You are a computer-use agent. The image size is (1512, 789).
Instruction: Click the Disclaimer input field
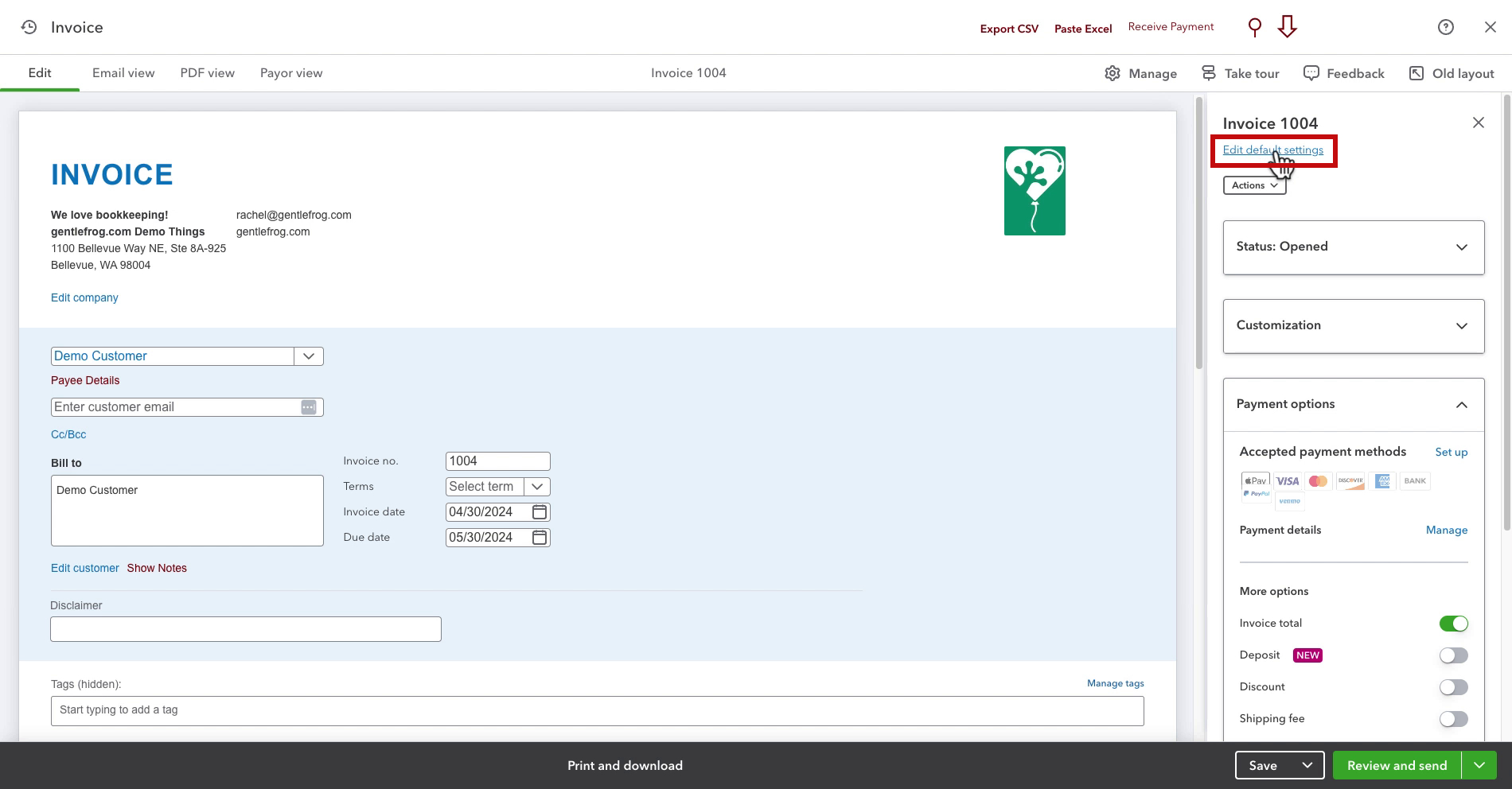click(245, 629)
